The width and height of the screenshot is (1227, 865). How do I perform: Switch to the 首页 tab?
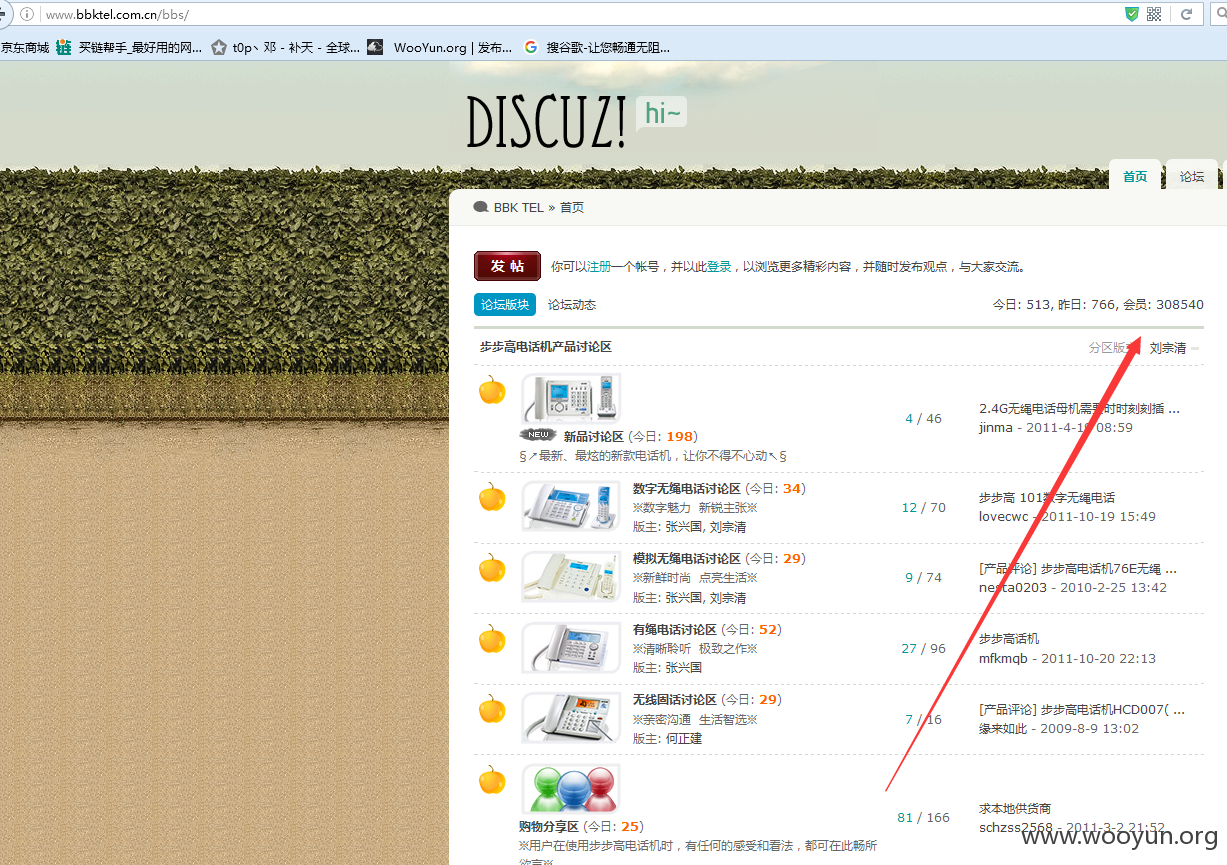(1135, 177)
